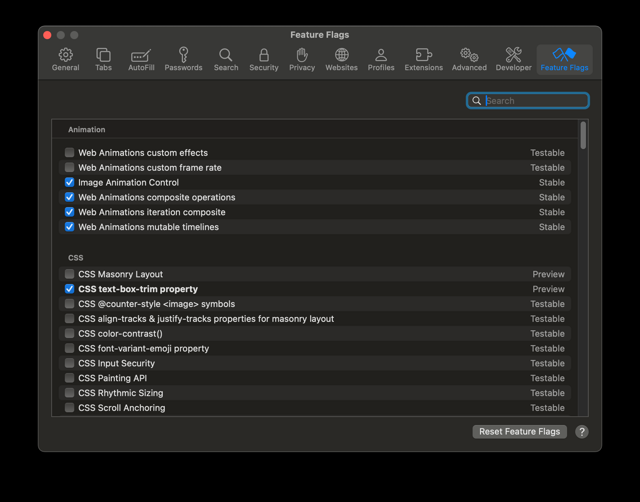Enable CSS Painting API
The height and width of the screenshot is (502, 640).
point(69,378)
